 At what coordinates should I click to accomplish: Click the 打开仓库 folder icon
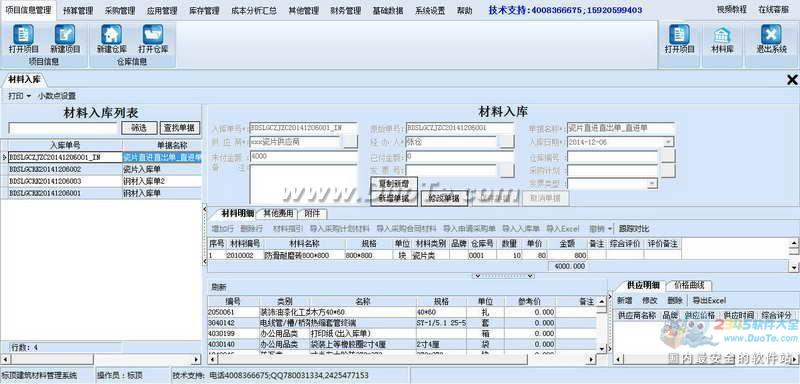pos(153,39)
